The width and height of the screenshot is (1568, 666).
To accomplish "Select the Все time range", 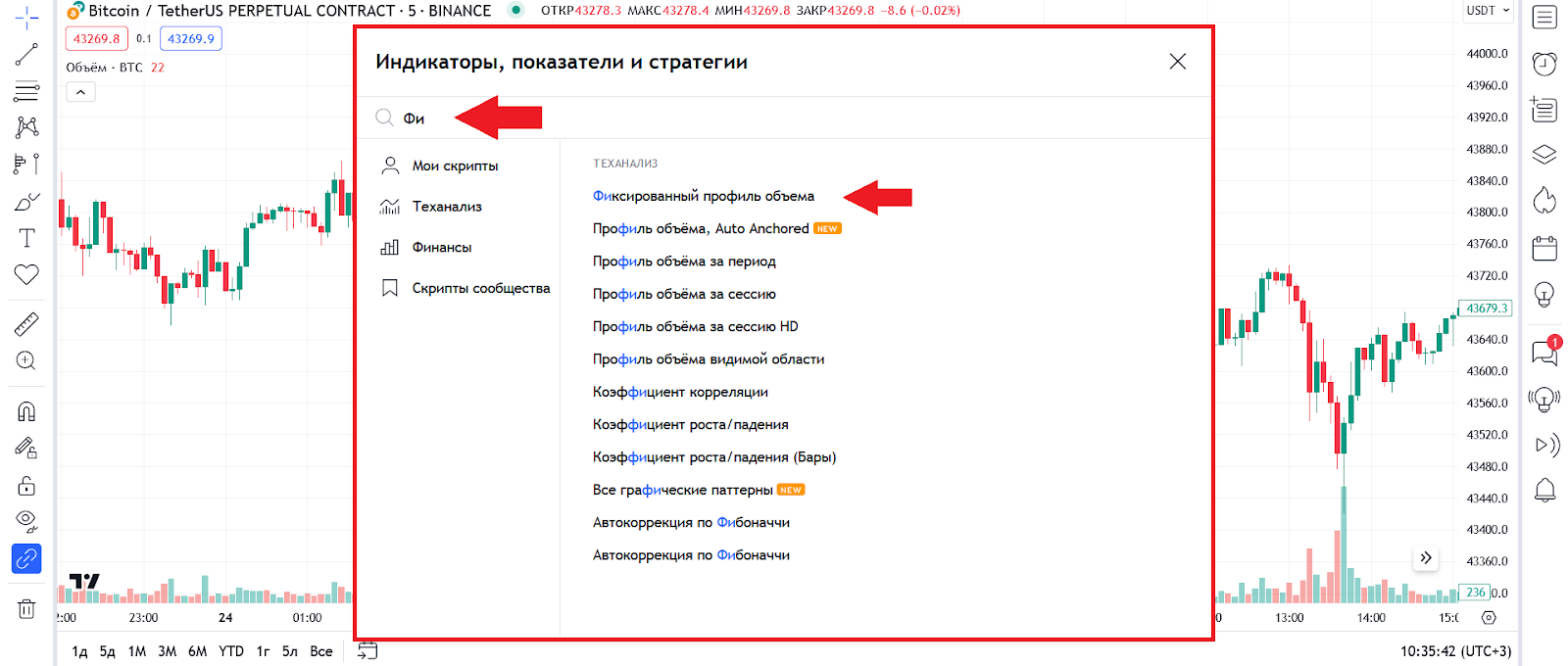I will coord(321,651).
